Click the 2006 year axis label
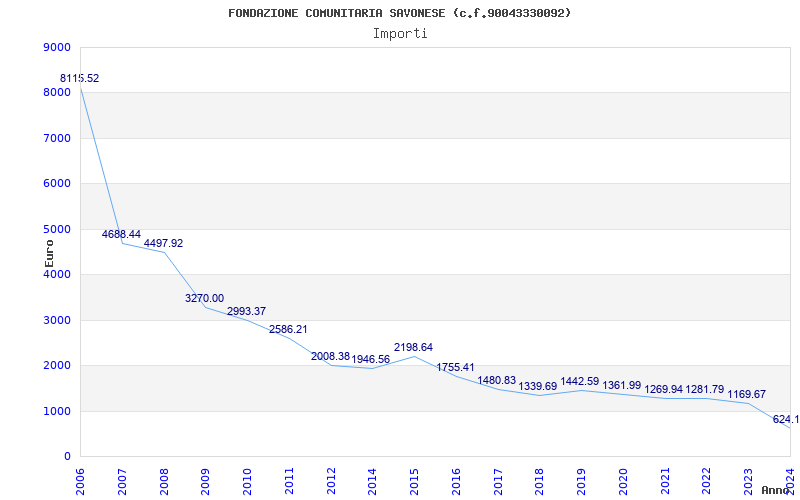This screenshot has height=500, width=800. [80, 482]
